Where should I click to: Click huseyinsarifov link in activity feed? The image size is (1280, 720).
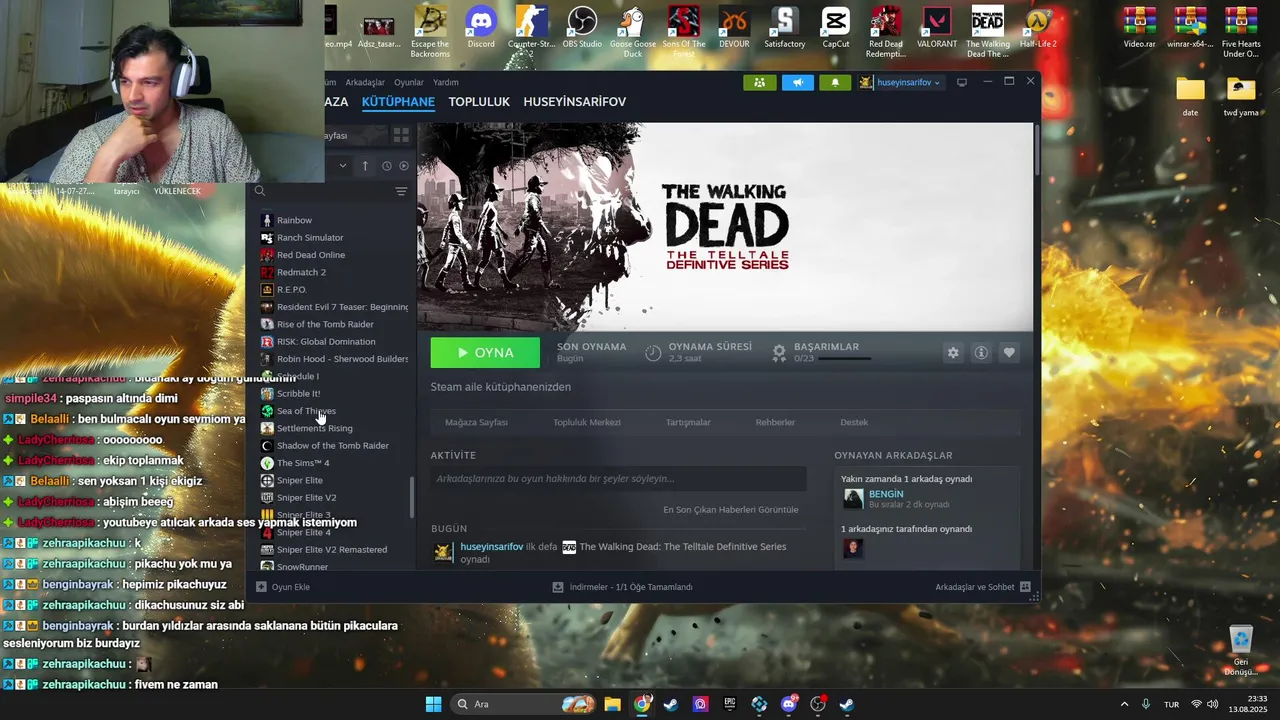point(491,547)
